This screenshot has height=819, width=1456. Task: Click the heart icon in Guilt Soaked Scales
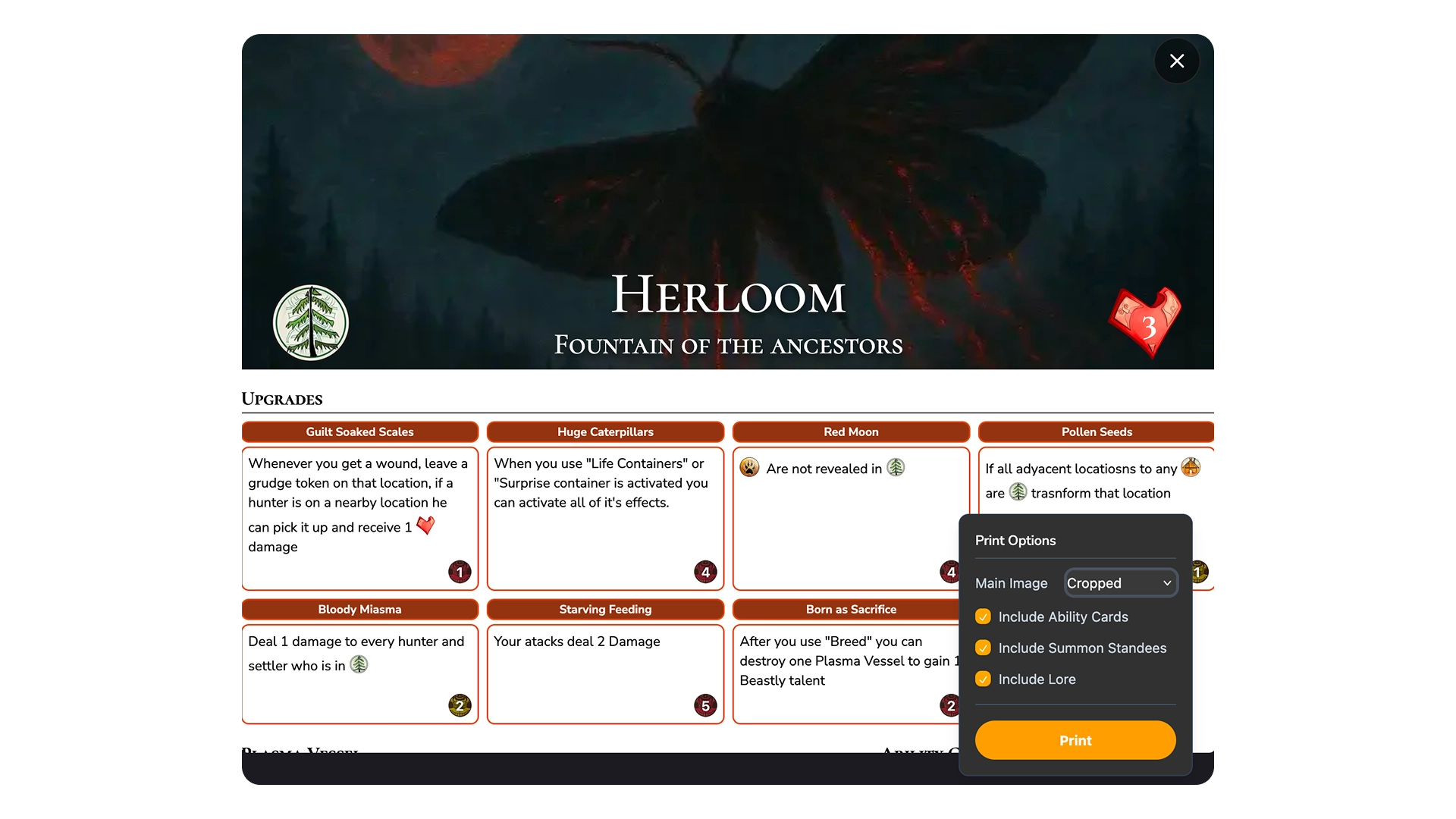pyautogui.click(x=425, y=526)
